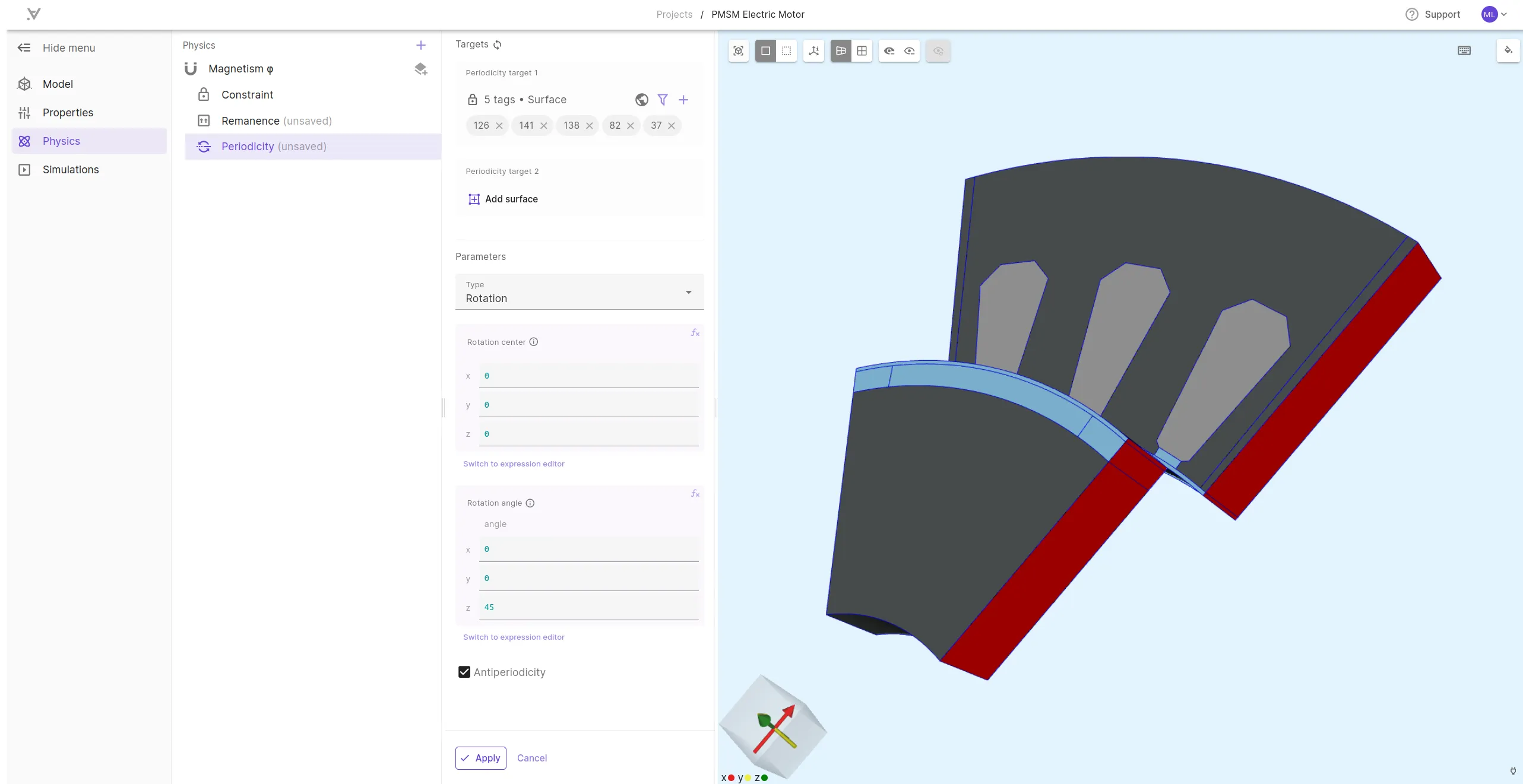The width and height of the screenshot is (1523, 784).
Task: Click the lock icon beside 5 tags
Action: point(472,100)
